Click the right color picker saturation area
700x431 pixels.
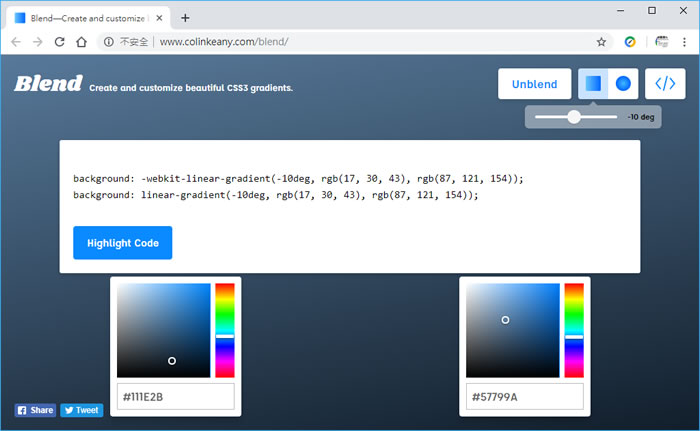pos(512,331)
